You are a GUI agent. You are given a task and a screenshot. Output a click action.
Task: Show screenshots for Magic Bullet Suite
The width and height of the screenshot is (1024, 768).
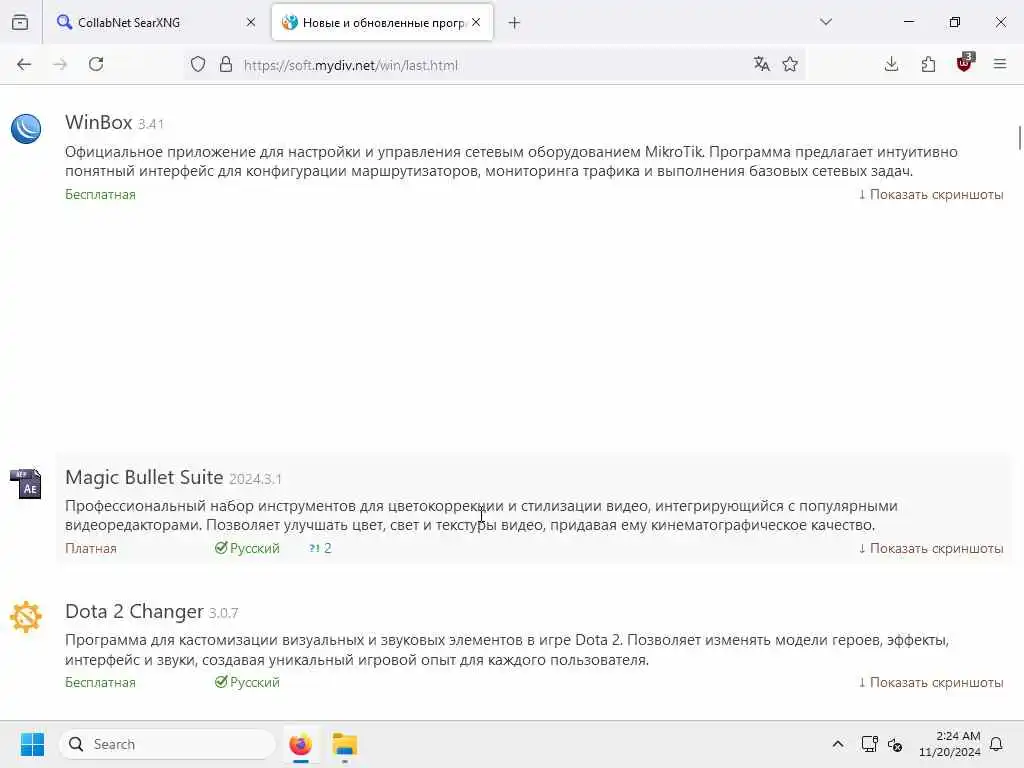click(x=931, y=549)
